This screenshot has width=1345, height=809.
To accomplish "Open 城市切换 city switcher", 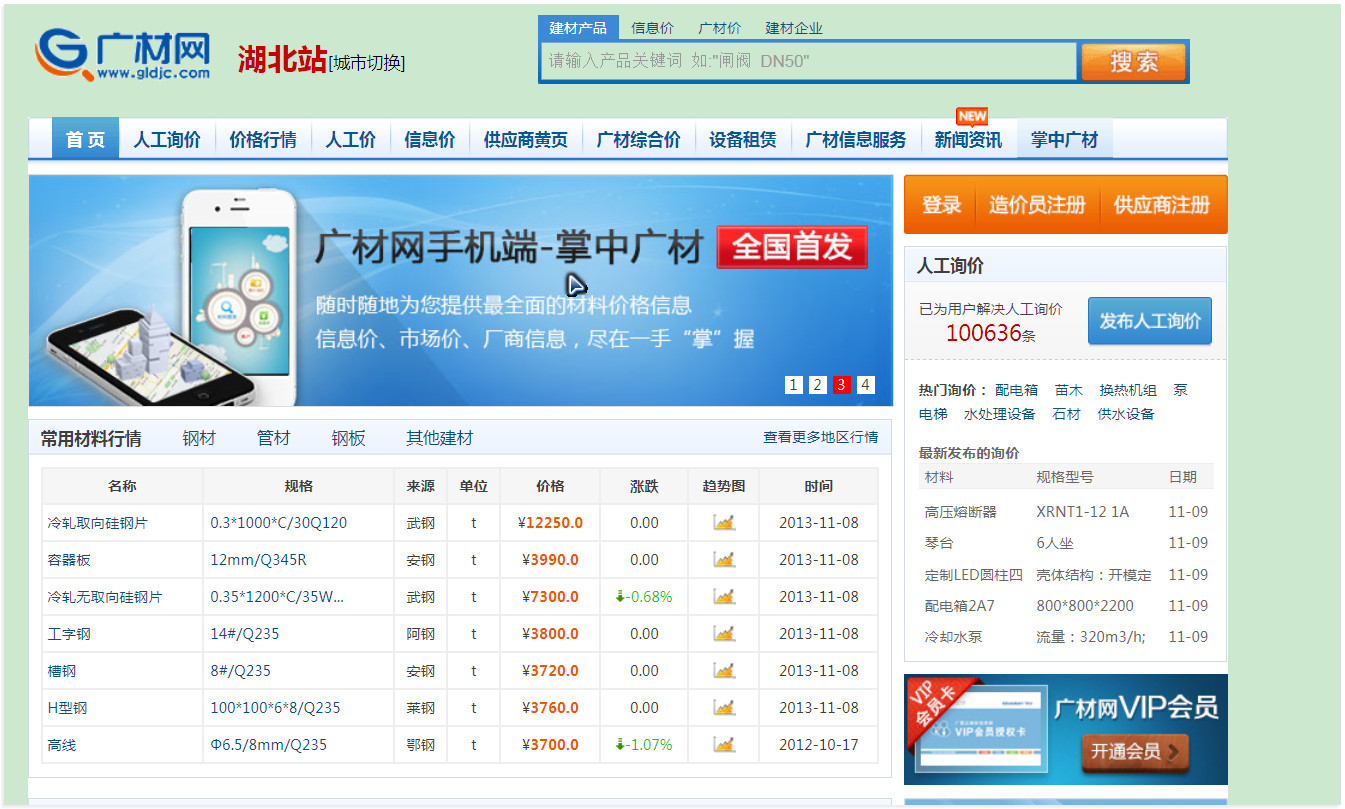I will pos(367,63).
